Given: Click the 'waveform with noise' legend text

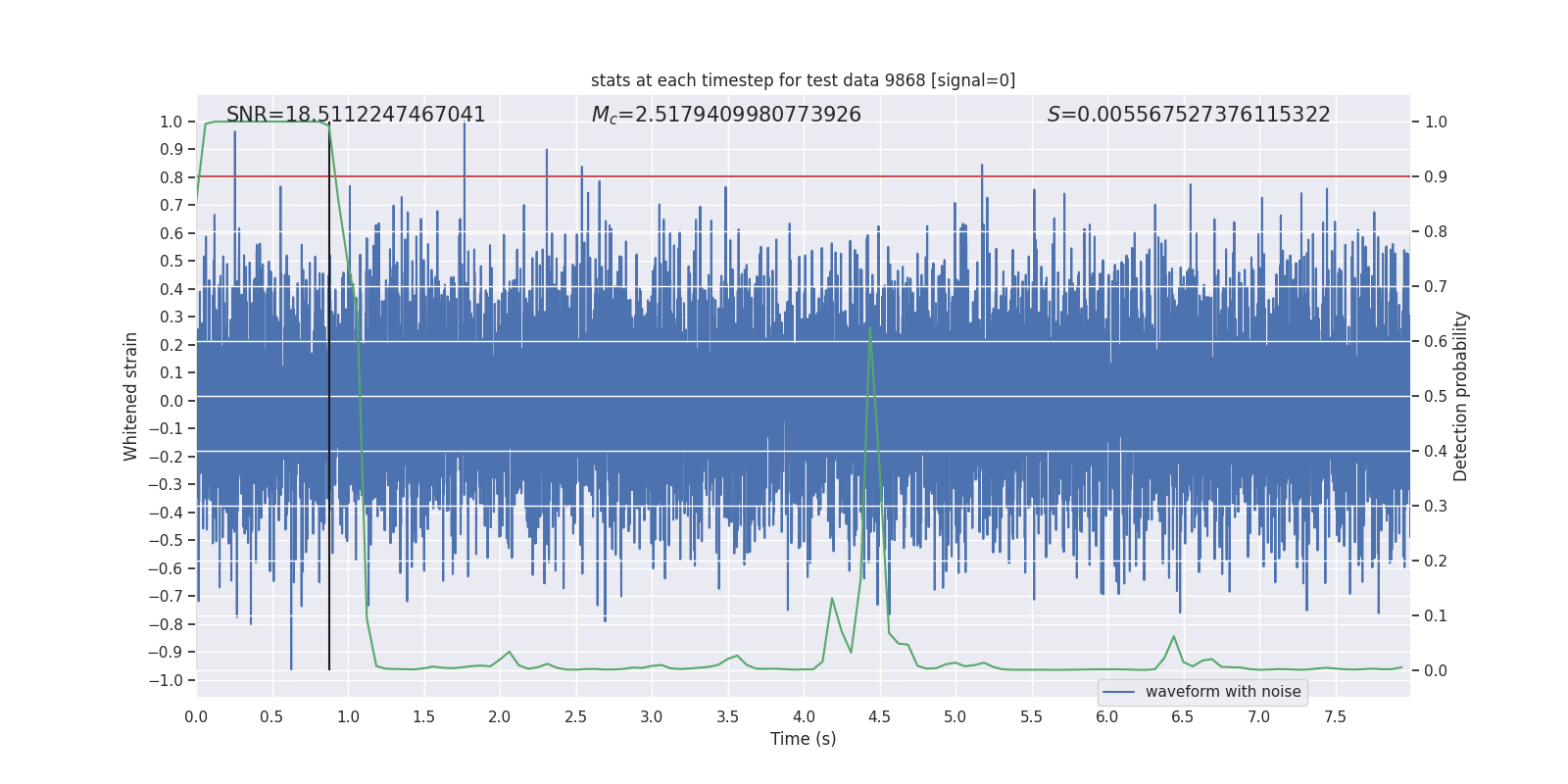Looking at the screenshot, I should click(x=1223, y=692).
